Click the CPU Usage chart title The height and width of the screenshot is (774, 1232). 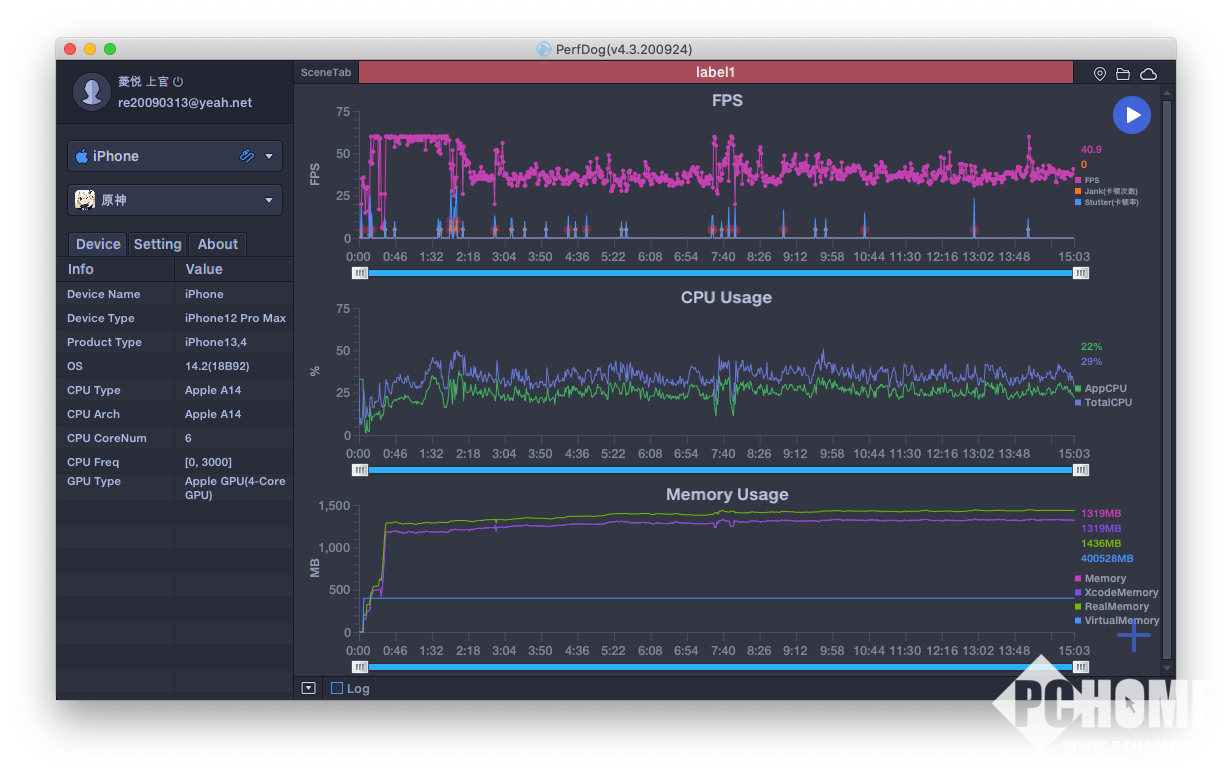[x=726, y=297]
